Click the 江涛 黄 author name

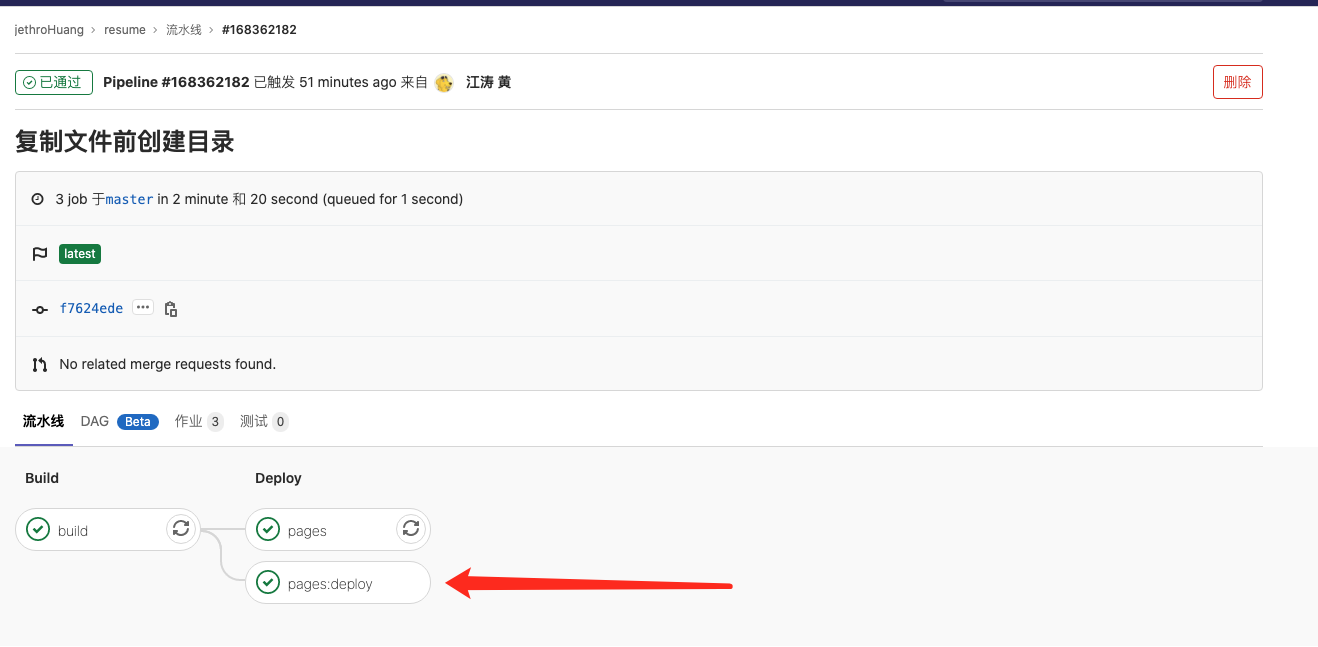point(488,82)
